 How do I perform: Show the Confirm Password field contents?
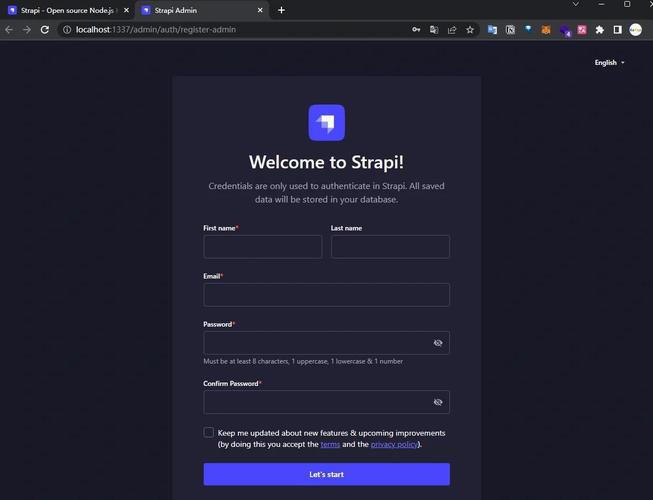(438, 402)
